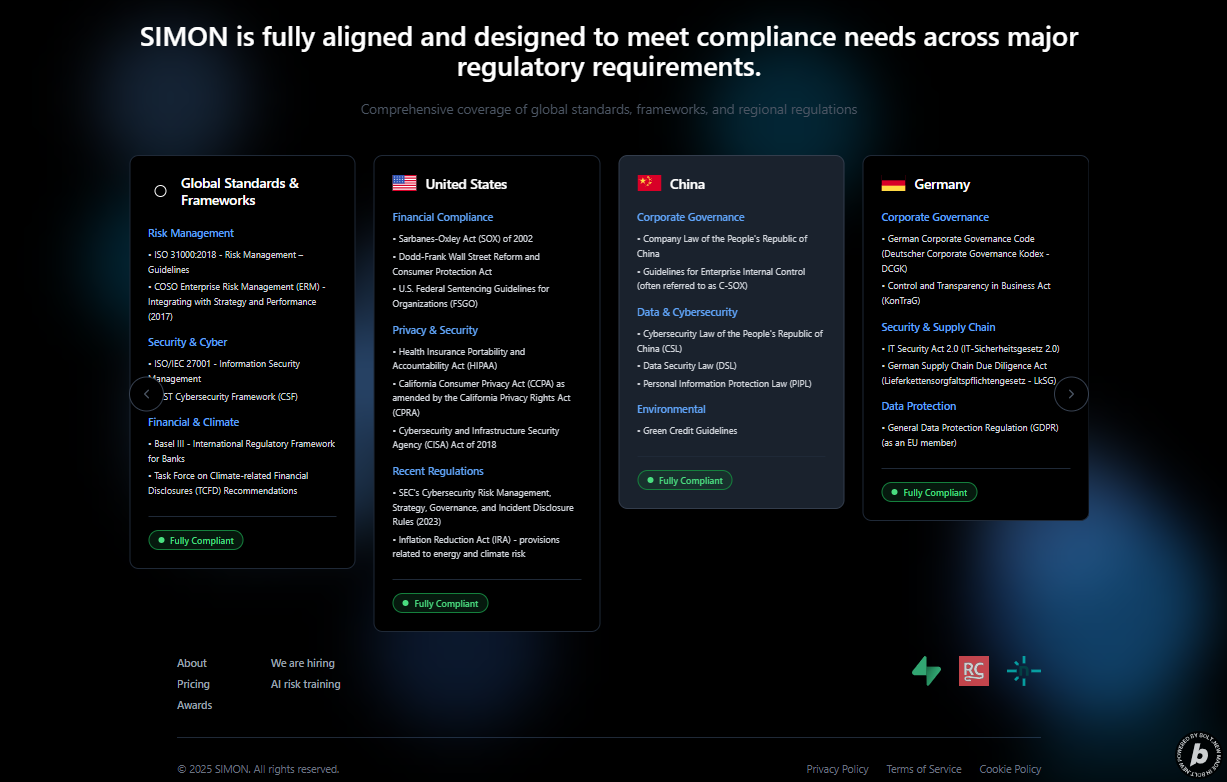
Task: Click the Global Standards & Frameworks heading
Action: [x=240, y=191]
